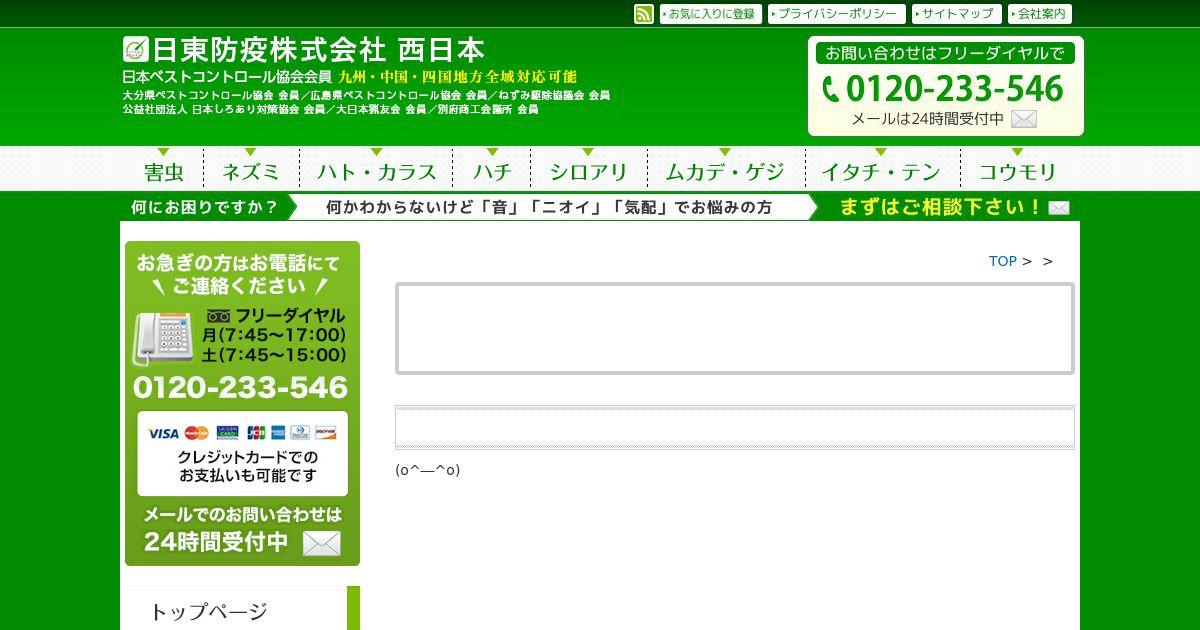Select the ハト・カラス menu tab
The height and width of the screenshot is (630, 1200).
coord(376,168)
